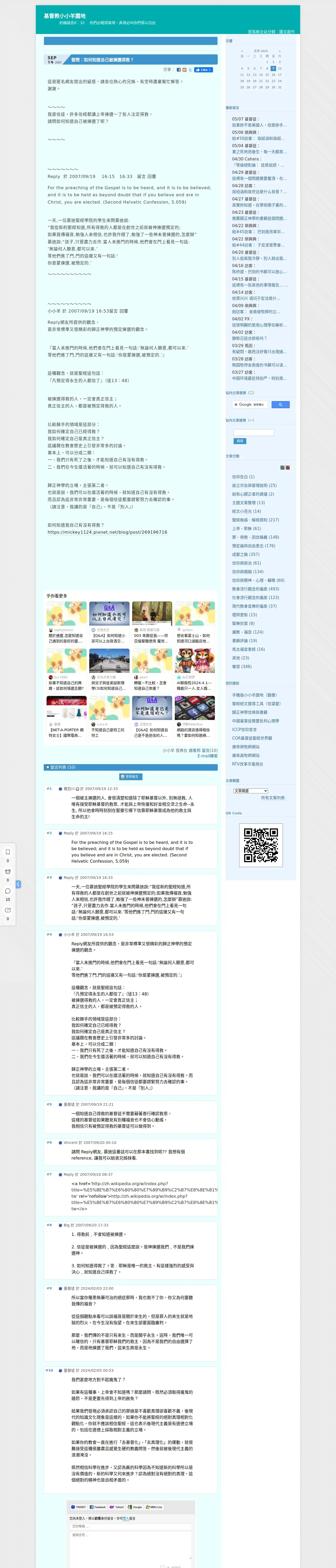
Task: Log in with the Yahoo! button
Action: [x=116, y=1507]
